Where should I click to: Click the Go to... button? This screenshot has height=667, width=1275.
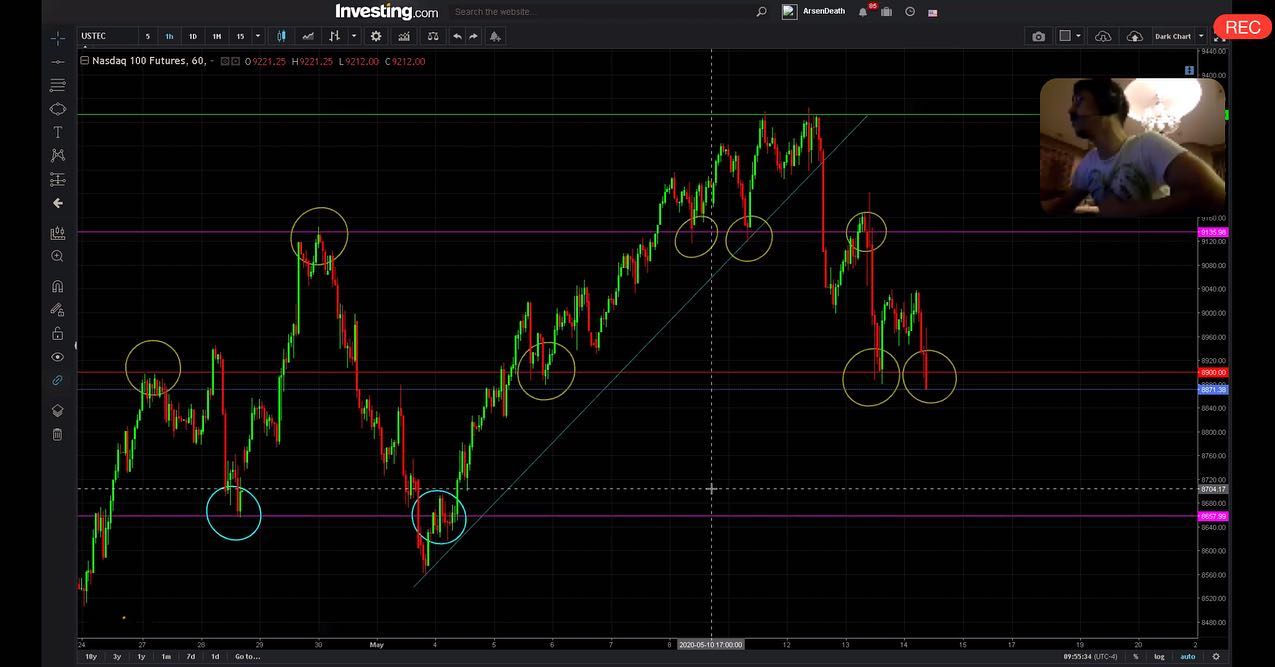[x=247, y=657]
